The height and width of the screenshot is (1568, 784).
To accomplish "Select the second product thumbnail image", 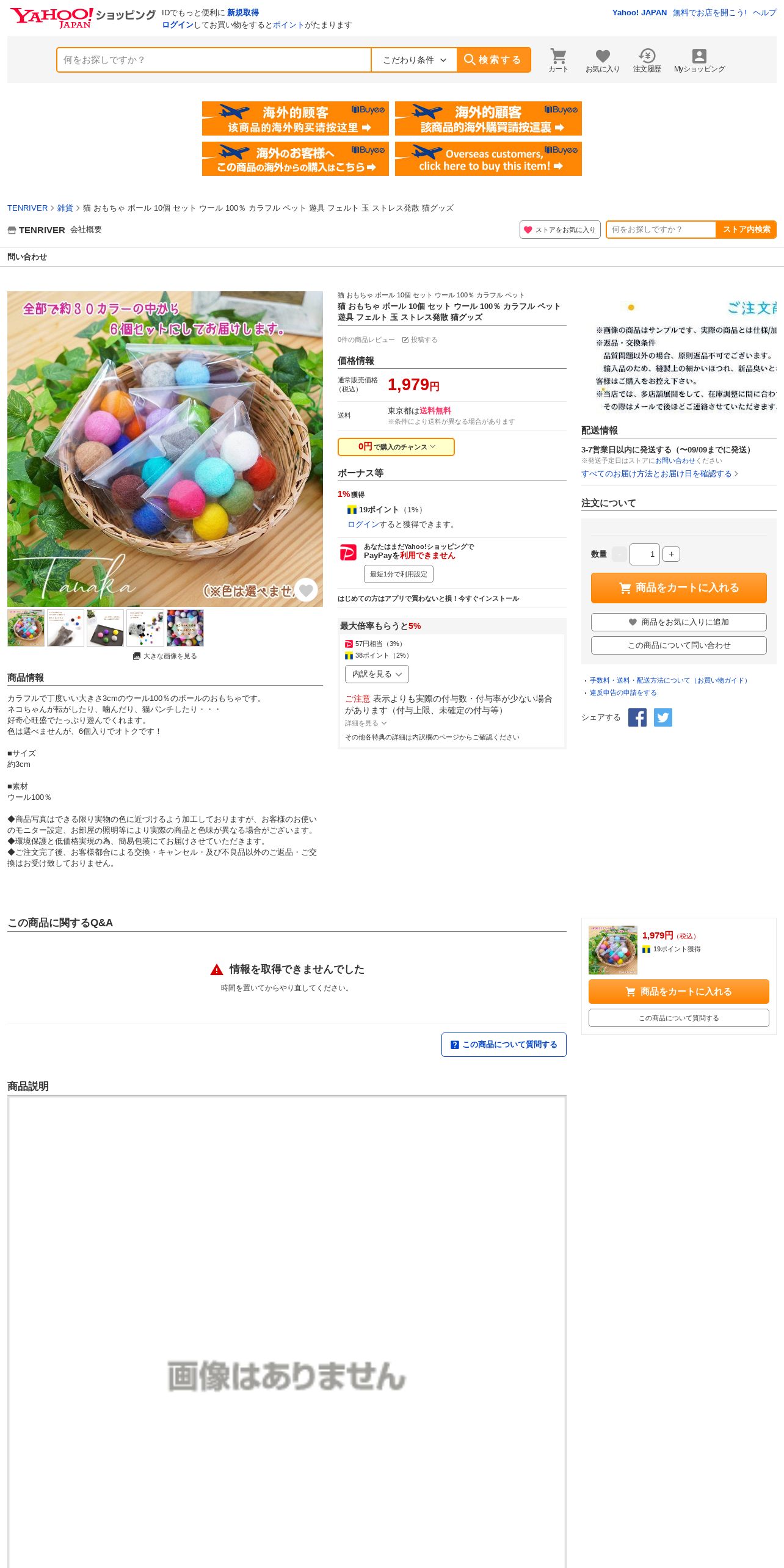I will coord(65,628).
